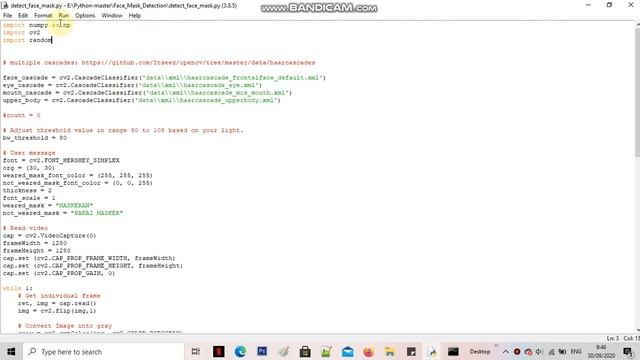
Task: Show hidden system tray icons
Action: 506,351
